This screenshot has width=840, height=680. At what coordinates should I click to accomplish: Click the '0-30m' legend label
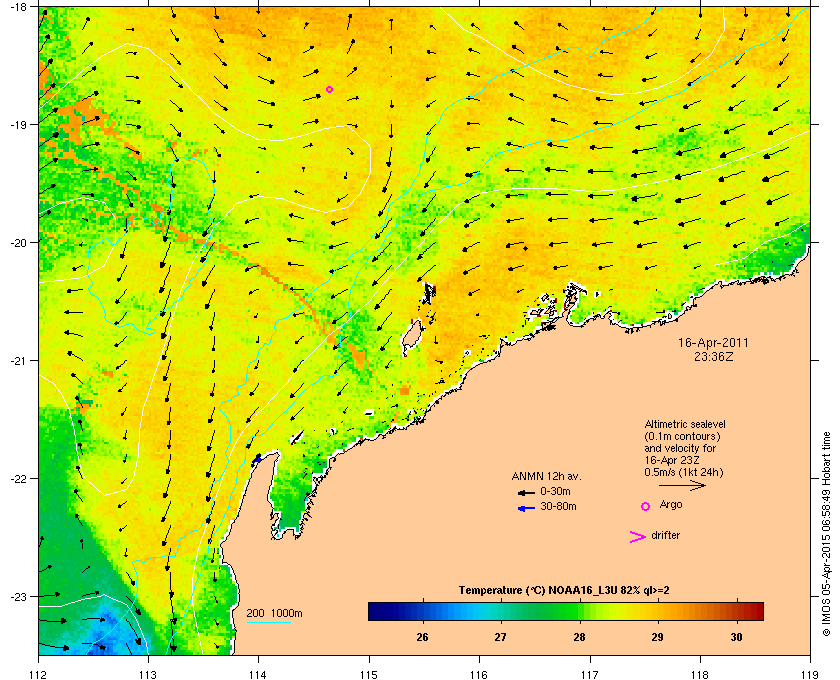[x=556, y=491]
